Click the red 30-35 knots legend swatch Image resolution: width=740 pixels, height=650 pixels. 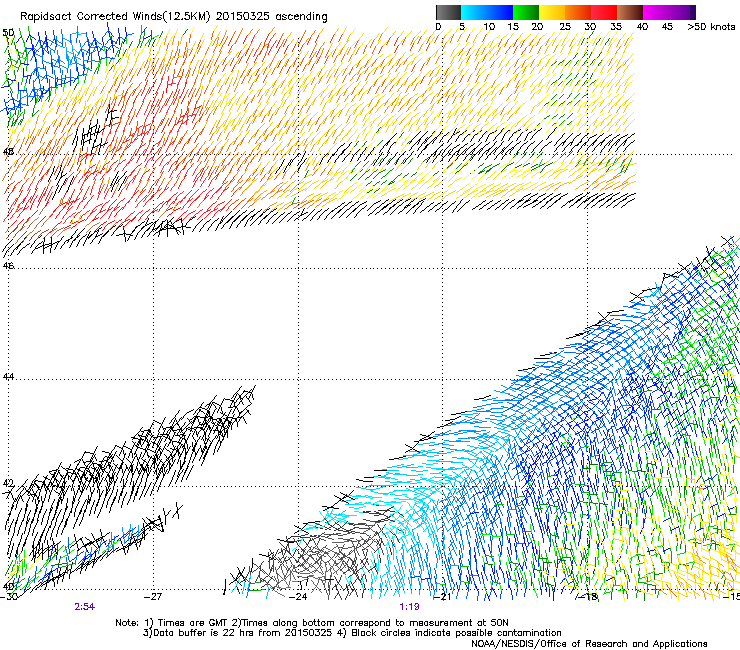click(x=604, y=12)
